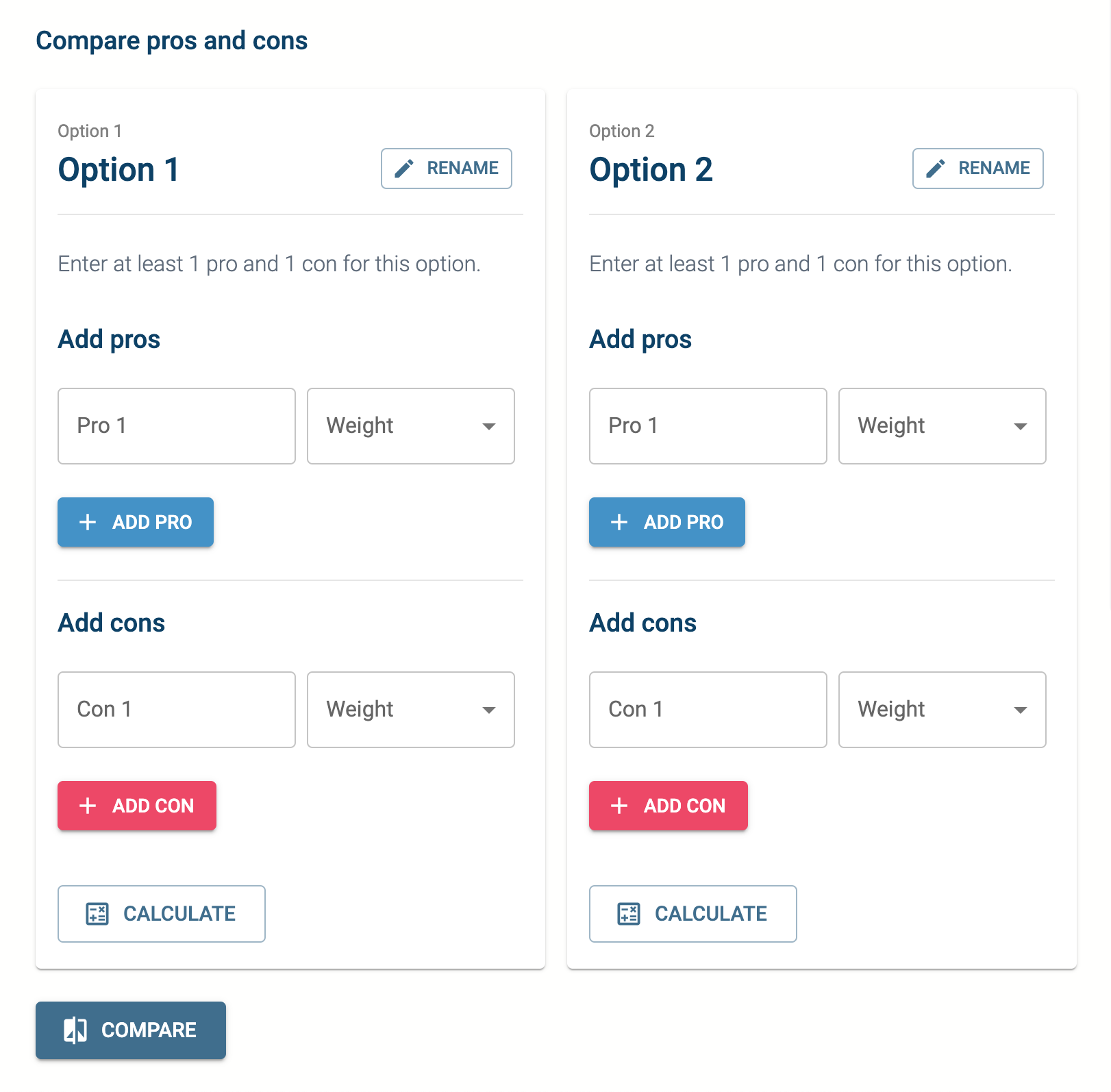Click pencil icon in Option 2 Rename button

pyautogui.click(x=936, y=169)
